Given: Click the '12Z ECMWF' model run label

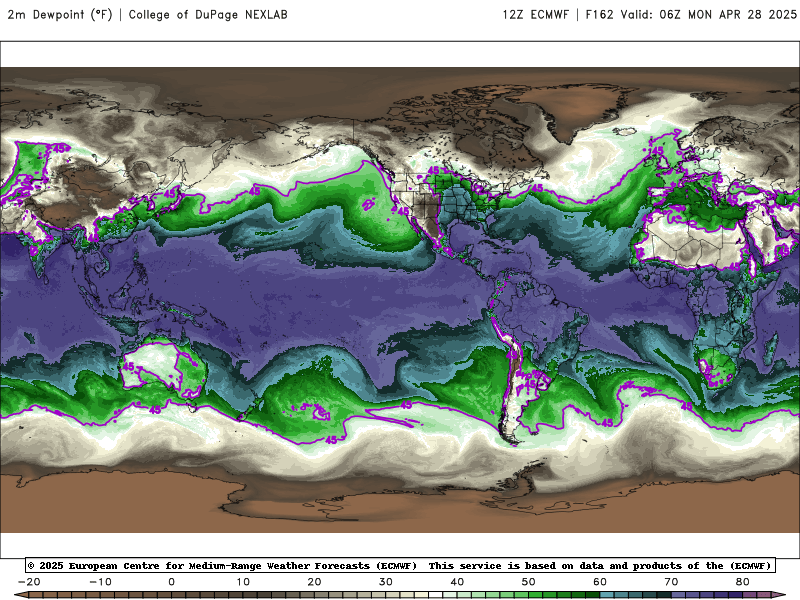Looking at the screenshot, I should [x=535, y=14].
